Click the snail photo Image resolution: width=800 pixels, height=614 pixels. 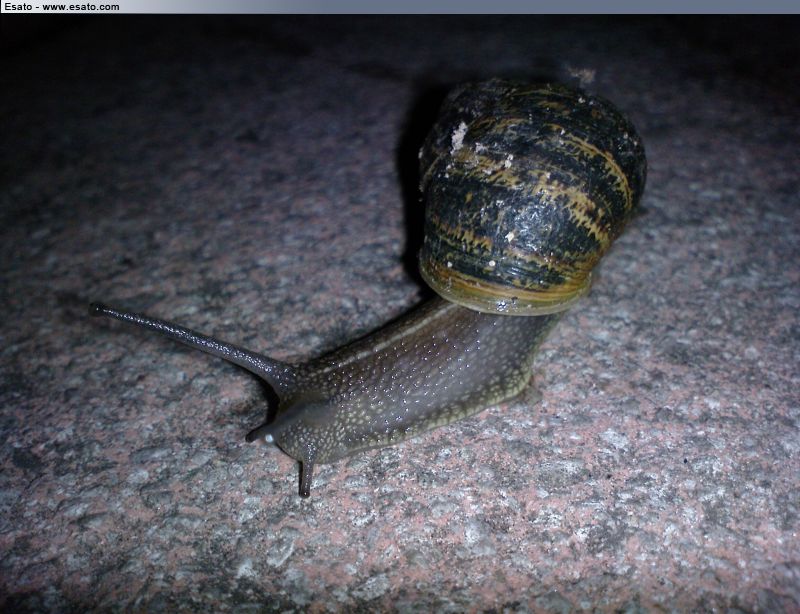click(400, 314)
